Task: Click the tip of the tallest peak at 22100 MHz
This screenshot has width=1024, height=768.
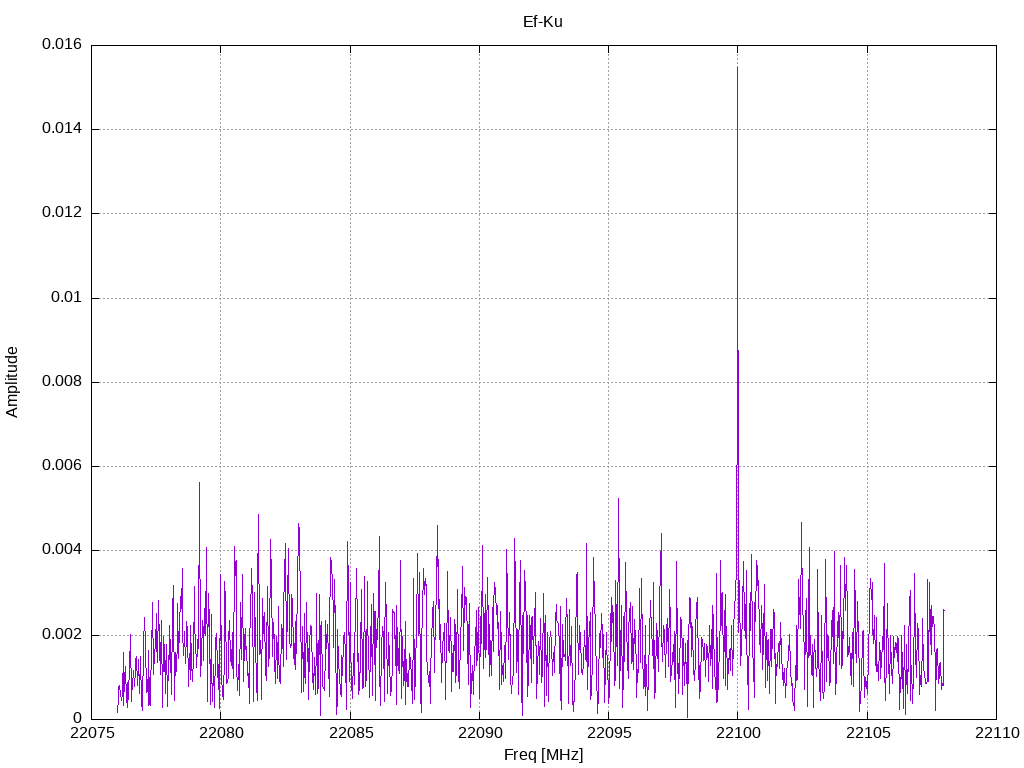Action: [x=737, y=68]
